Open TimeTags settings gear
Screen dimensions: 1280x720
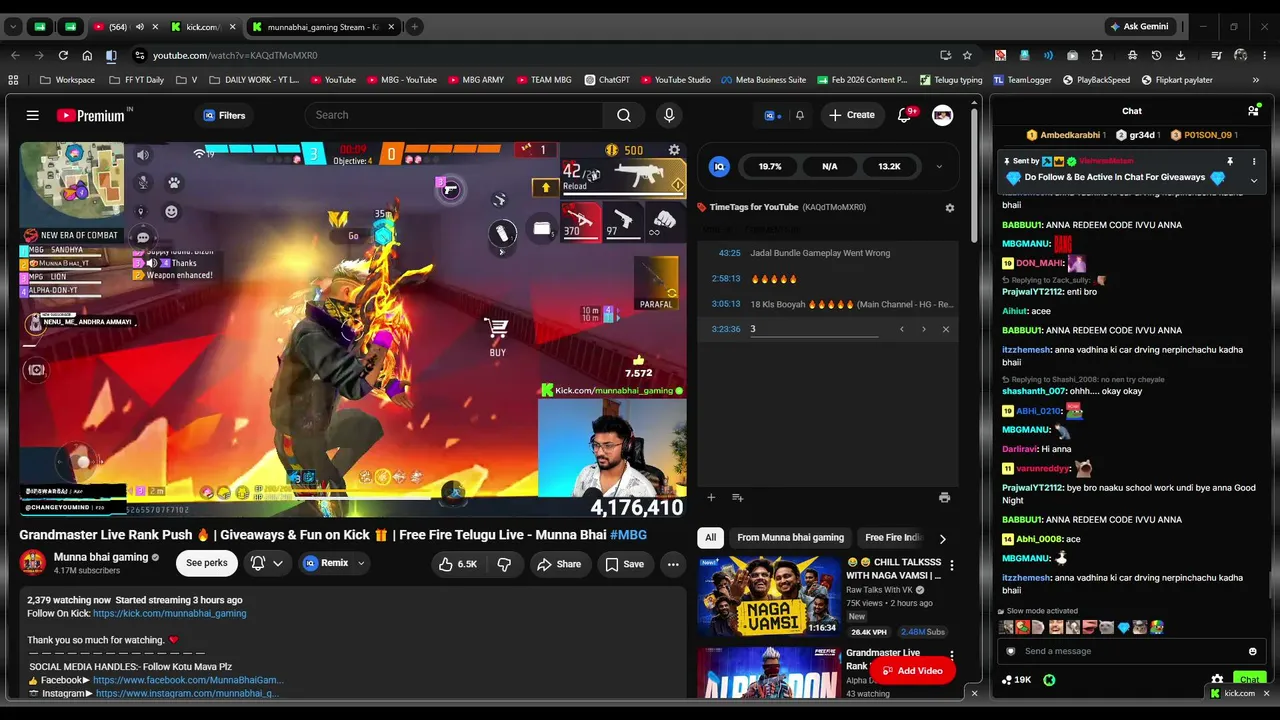[x=949, y=208]
